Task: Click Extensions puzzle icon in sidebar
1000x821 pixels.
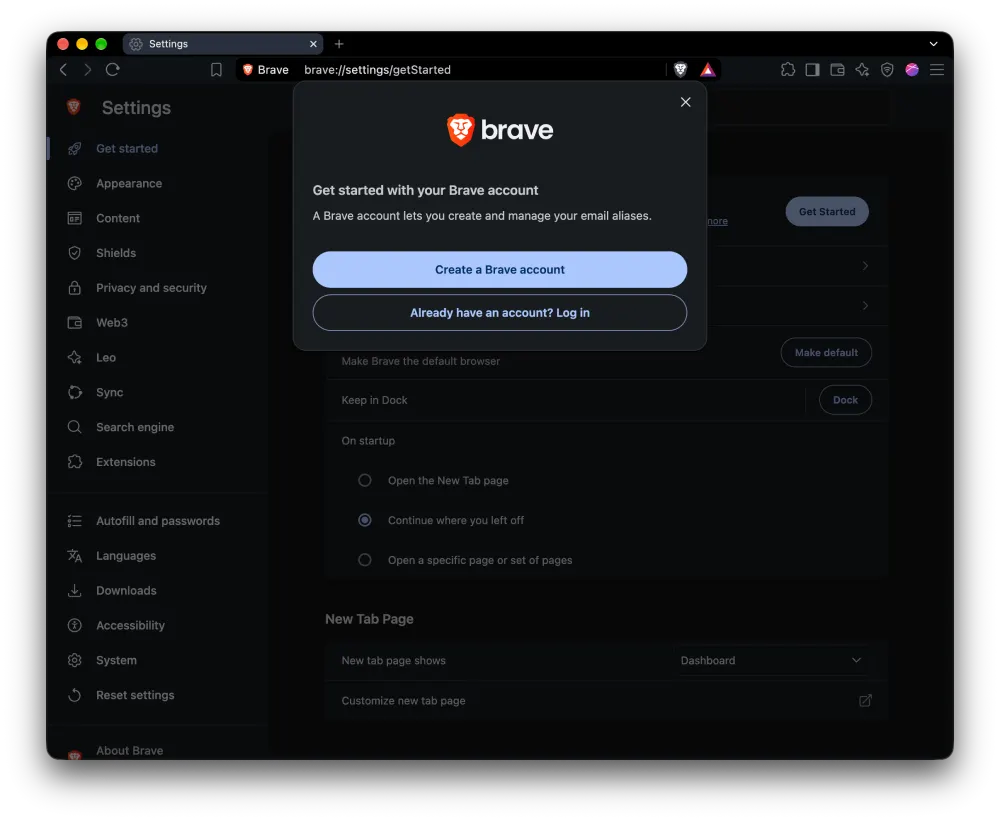Action: (75, 462)
